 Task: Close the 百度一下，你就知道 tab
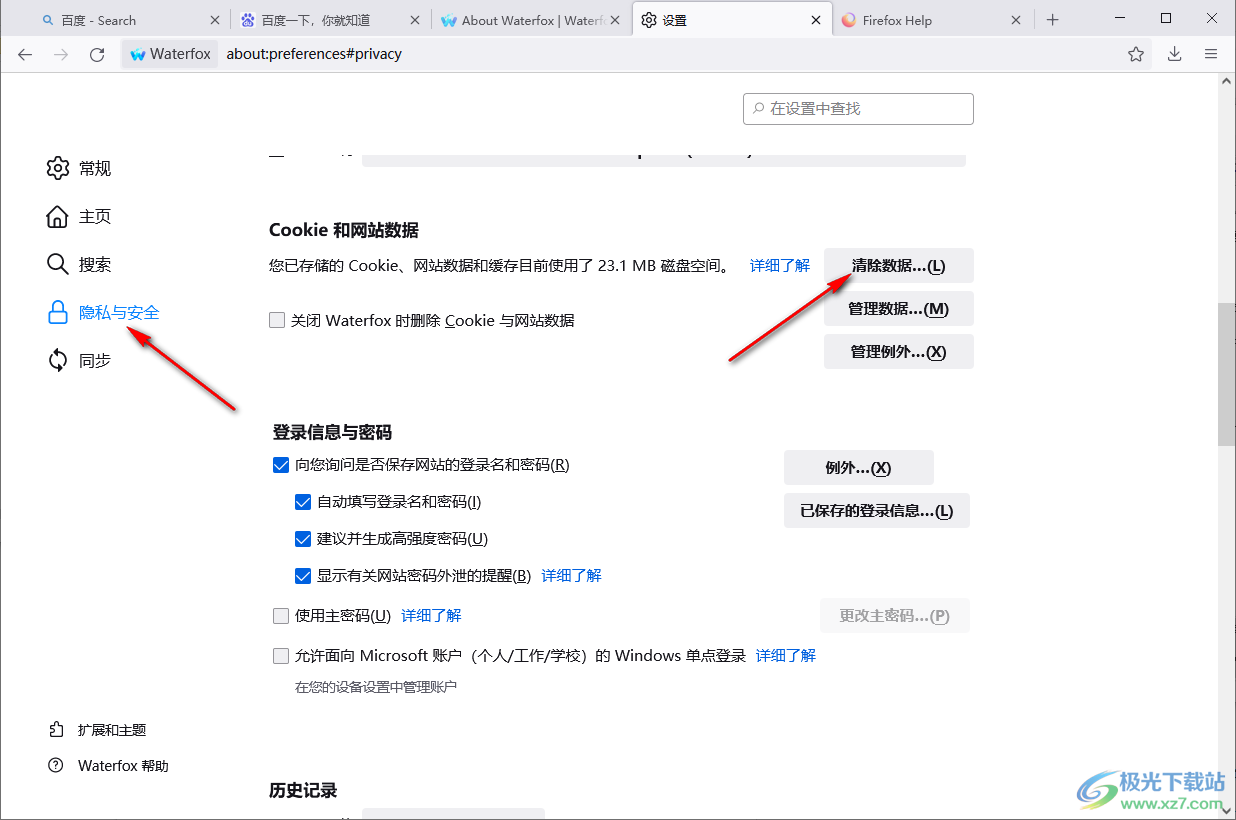(x=414, y=20)
